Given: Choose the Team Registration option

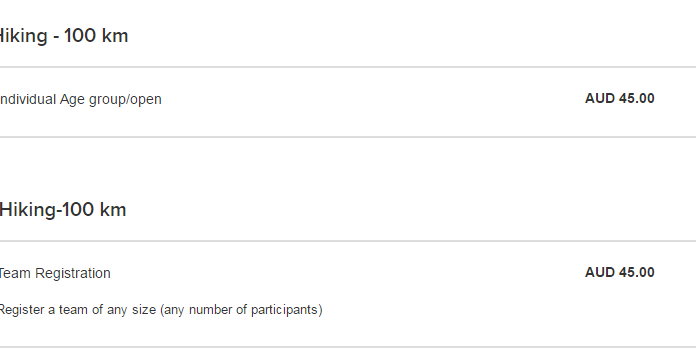Looking at the screenshot, I should (x=55, y=273).
